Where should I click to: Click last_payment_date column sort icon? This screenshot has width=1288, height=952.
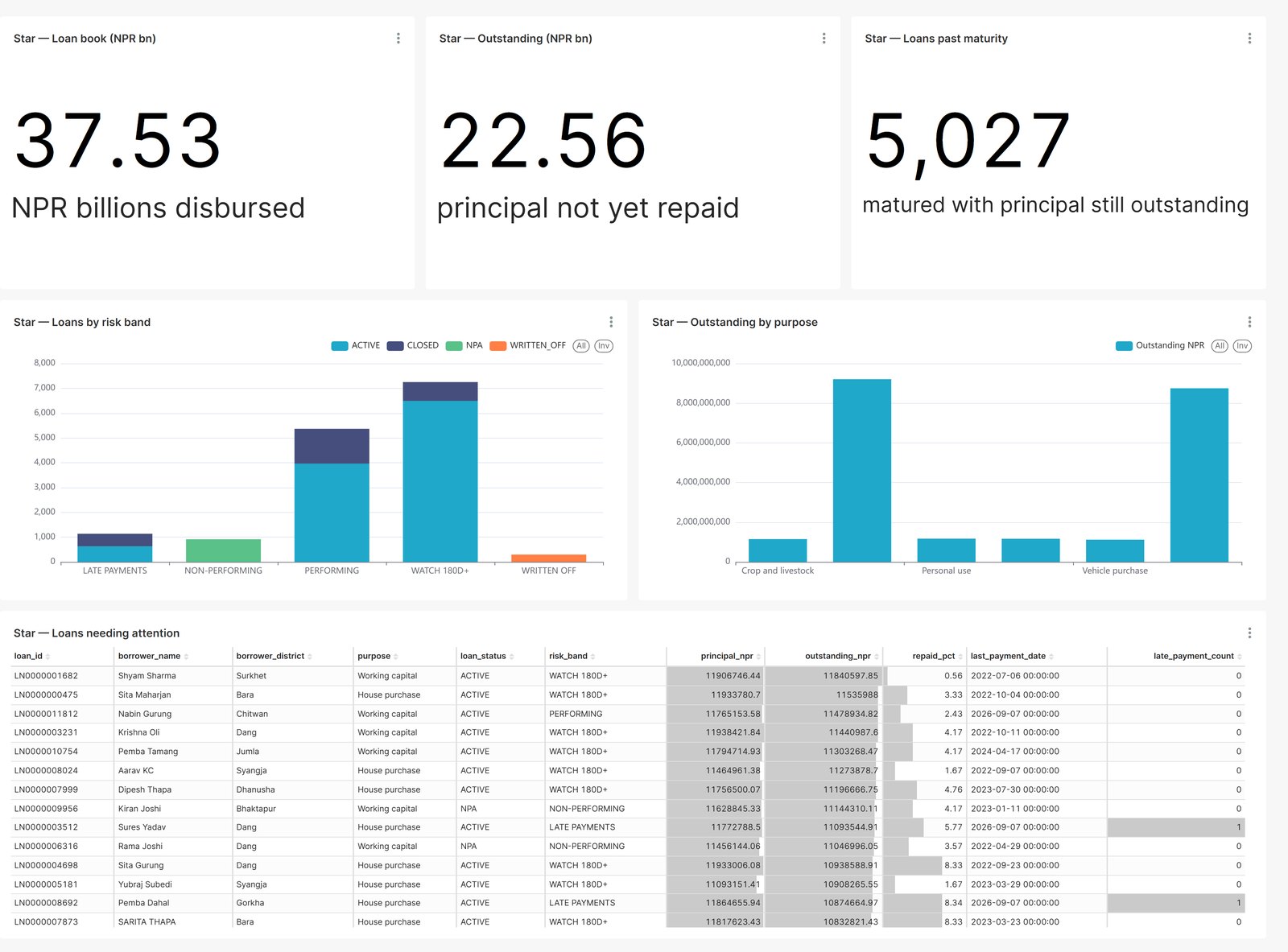click(1051, 657)
